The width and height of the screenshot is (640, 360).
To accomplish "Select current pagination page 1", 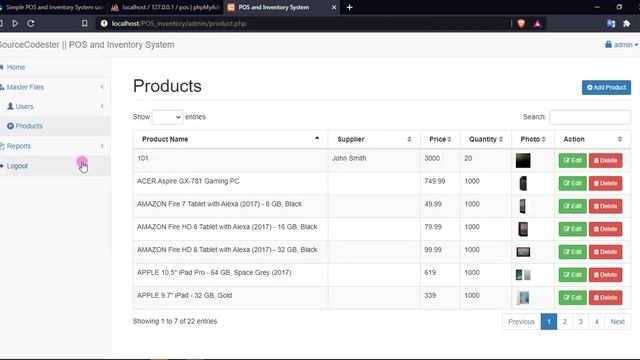I will [x=549, y=322].
